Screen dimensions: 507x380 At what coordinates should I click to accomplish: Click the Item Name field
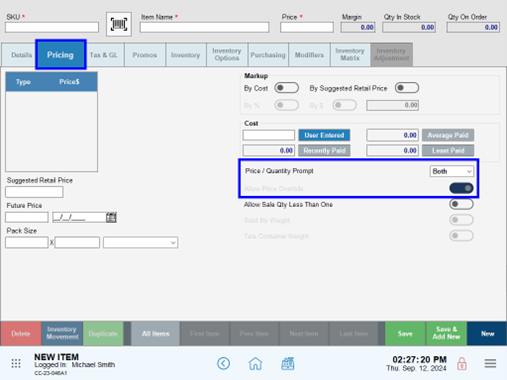204,27
